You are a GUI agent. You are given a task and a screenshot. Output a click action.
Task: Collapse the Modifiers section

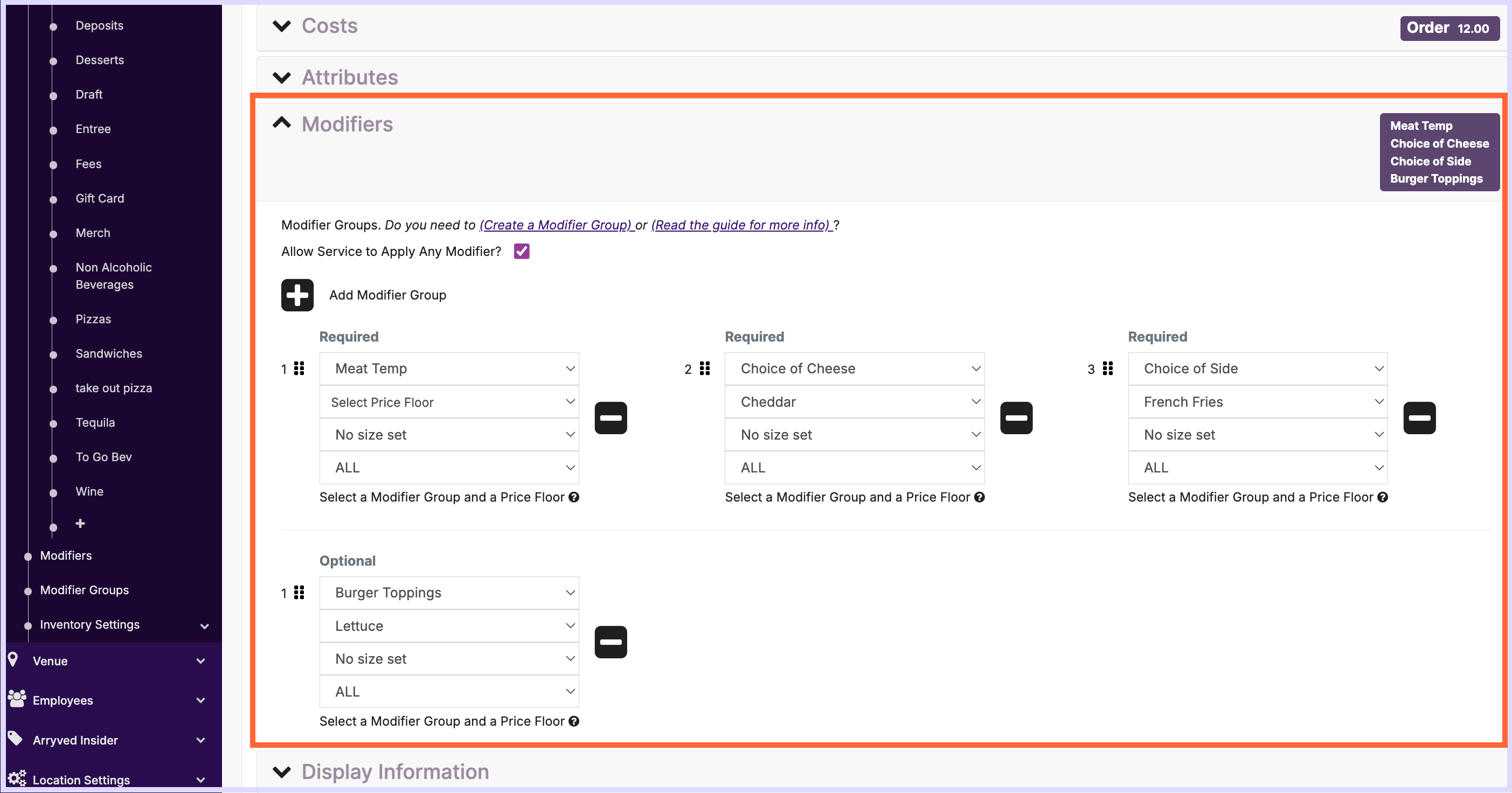[x=282, y=123]
